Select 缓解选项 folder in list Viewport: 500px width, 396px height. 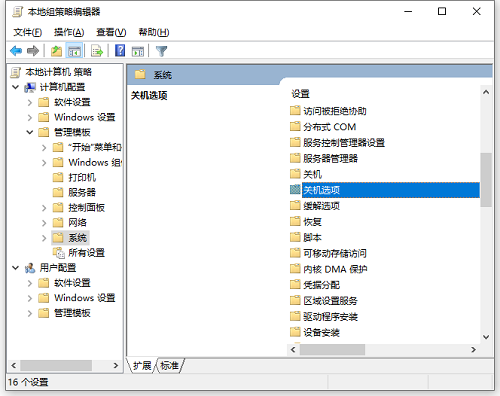tap(321, 206)
